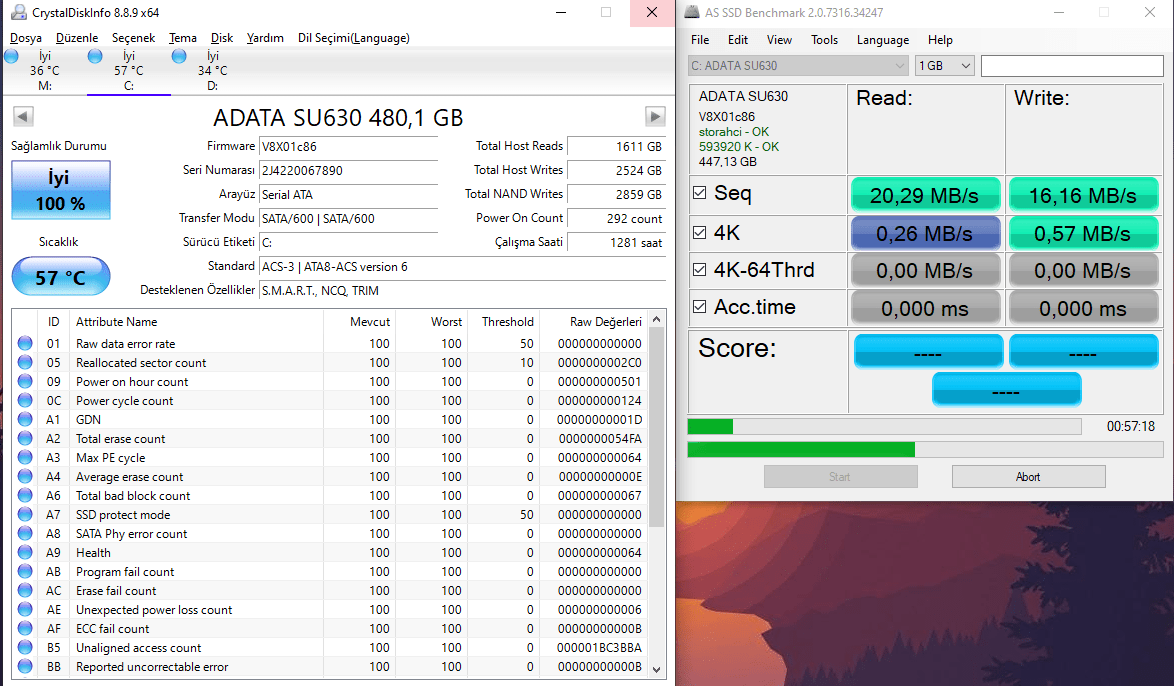Click the Firmware field V8X01c86
The height and width of the screenshot is (686, 1174).
coord(348,147)
